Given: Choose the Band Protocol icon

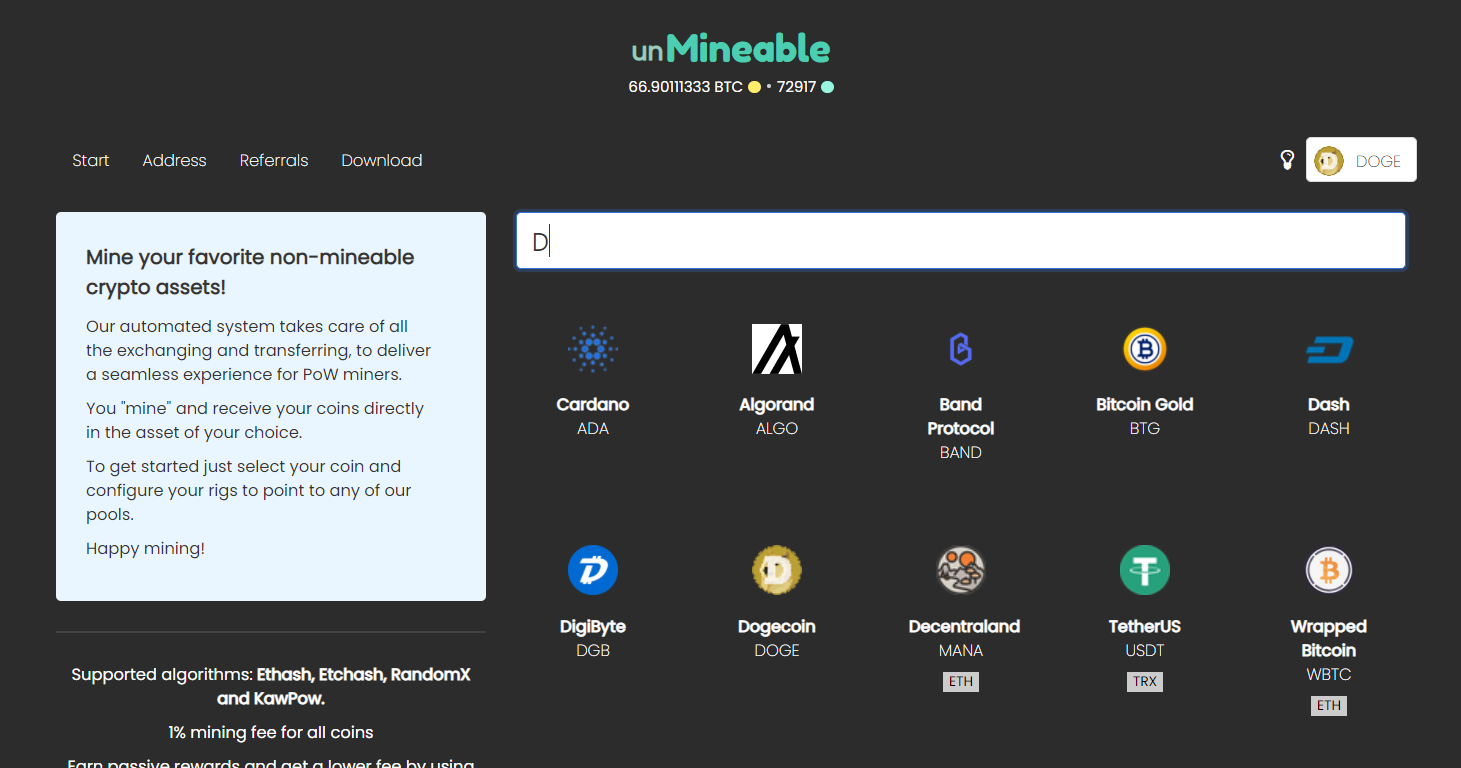Looking at the screenshot, I should pos(960,349).
